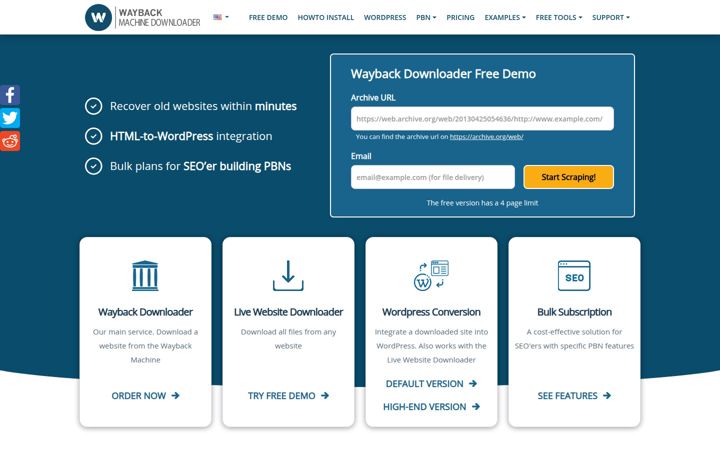Click SEE FEATURES on Bulk Subscription card

[x=574, y=396]
